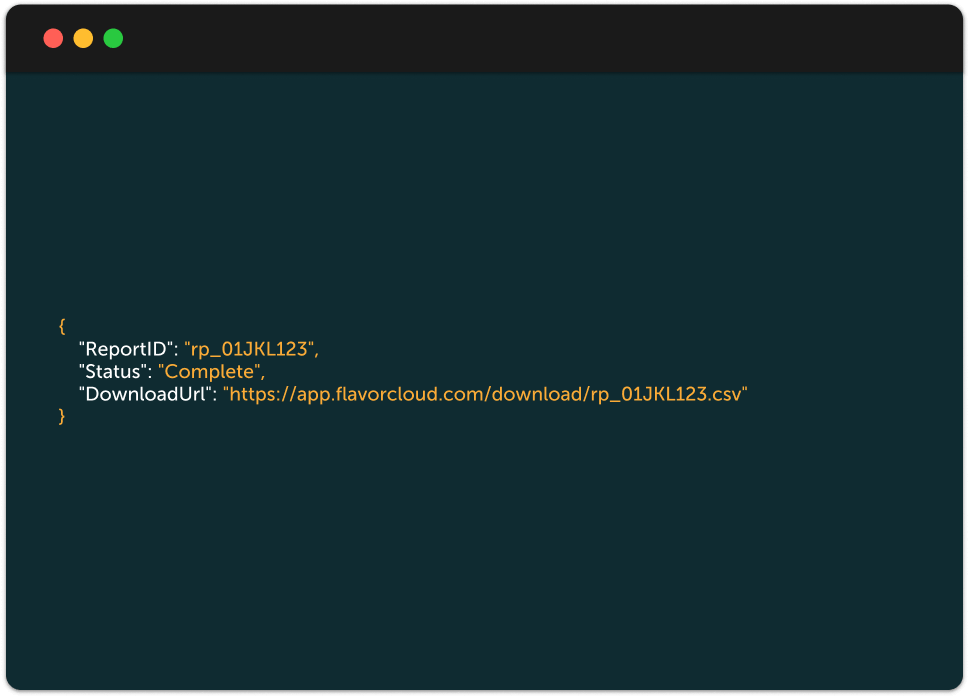Click the opening curly brace
969x698 pixels.
pos(62,327)
